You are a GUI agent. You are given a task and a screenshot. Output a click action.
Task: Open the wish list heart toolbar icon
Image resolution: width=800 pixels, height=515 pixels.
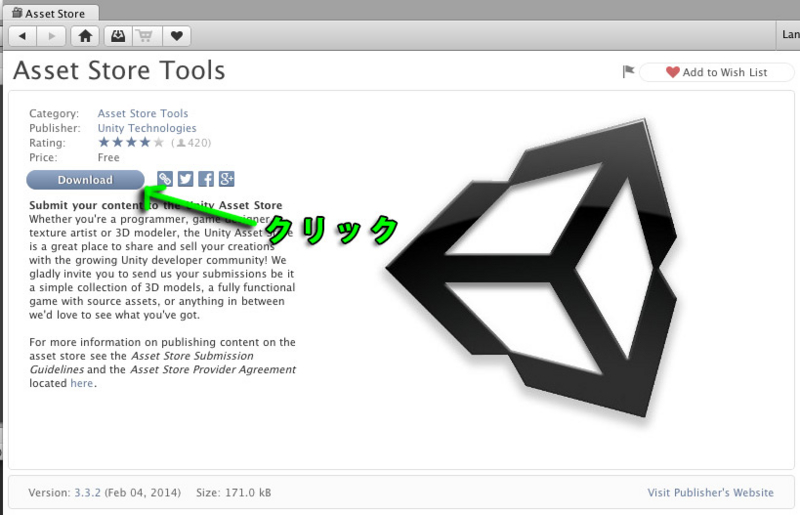(x=177, y=36)
